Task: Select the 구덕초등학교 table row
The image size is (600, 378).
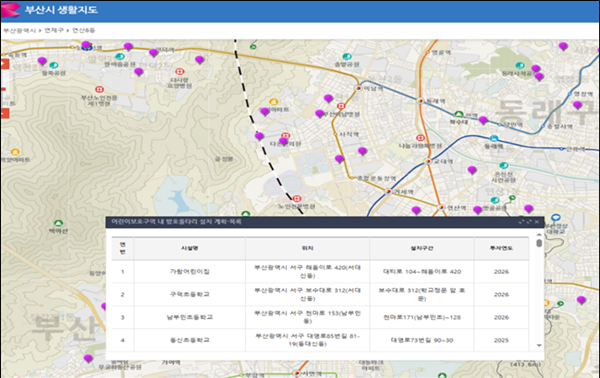Action: pyautogui.click(x=320, y=294)
